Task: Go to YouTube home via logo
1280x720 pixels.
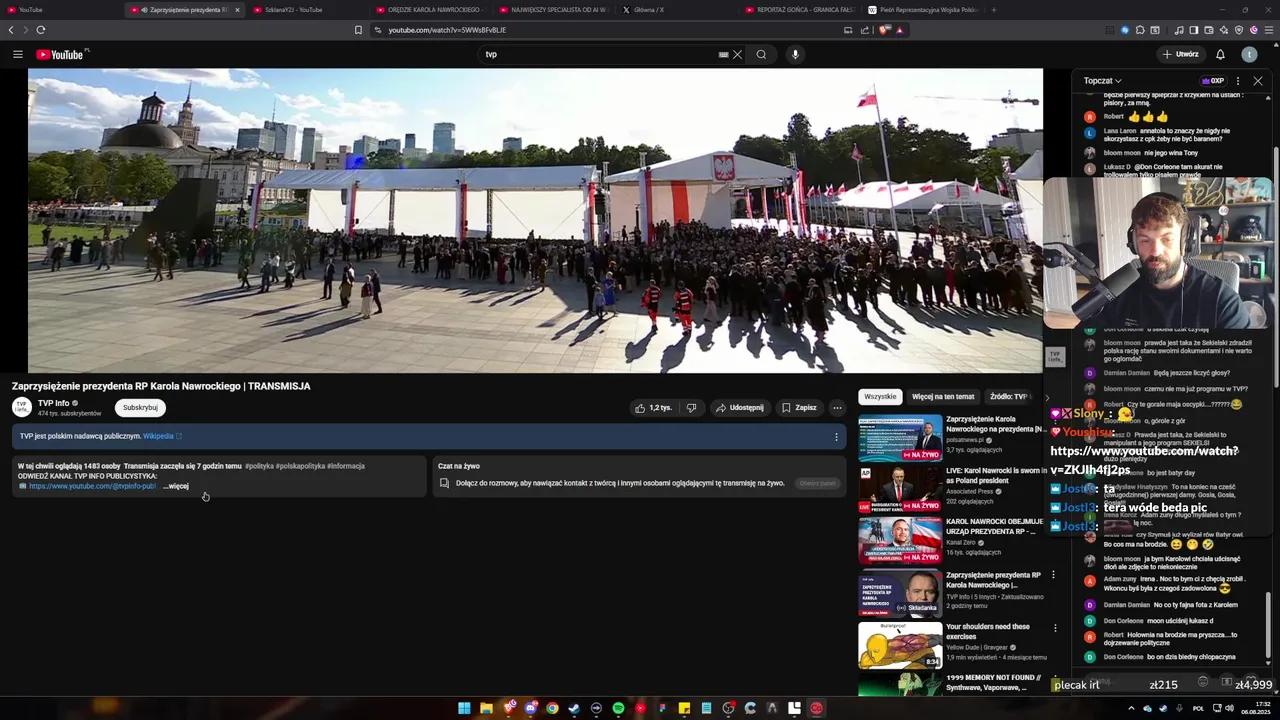Action: pyautogui.click(x=62, y=54)
